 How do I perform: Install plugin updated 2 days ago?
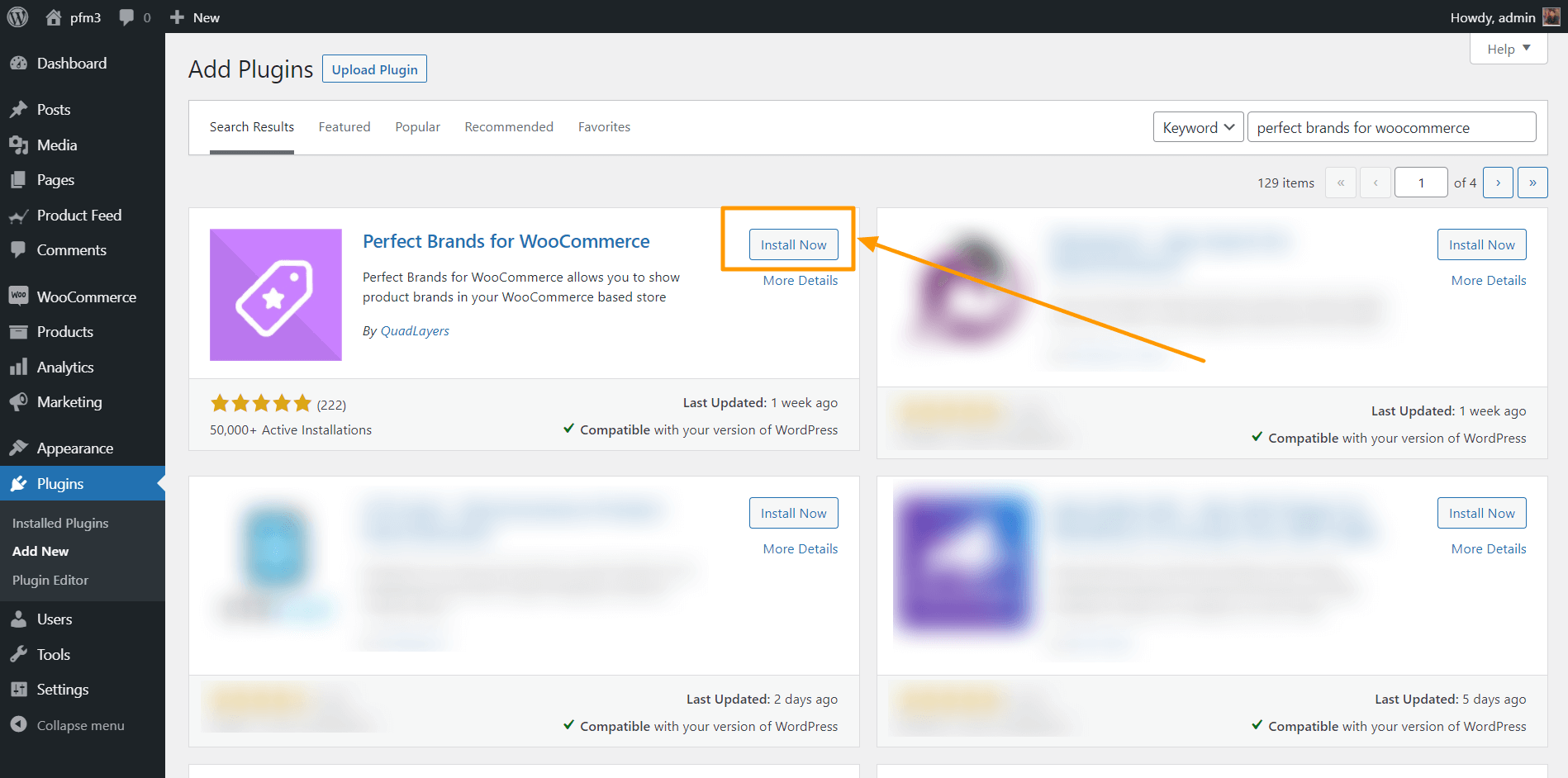point(793,513)
